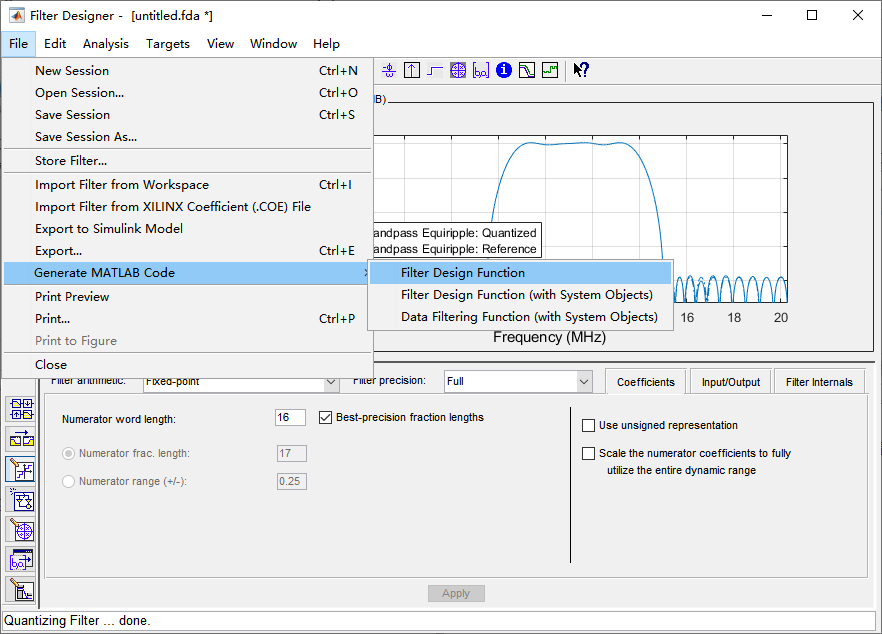Viewport: 882px width, 634px height.
Task: Open the Create Multirate Filter sidebar panel
Action: [x=20, y=407]
